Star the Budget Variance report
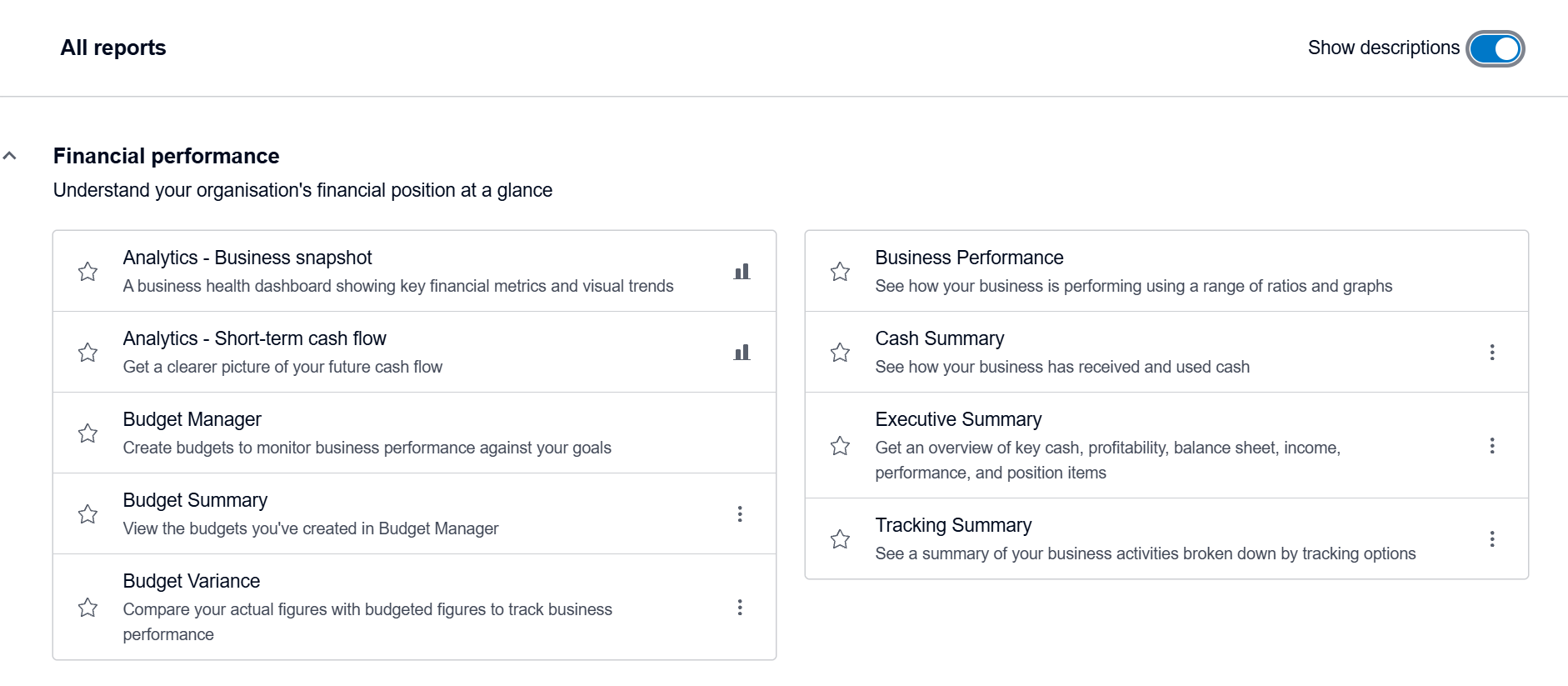Image resolution: width=1568 pixels, height=686 pixels. [87, 608]
